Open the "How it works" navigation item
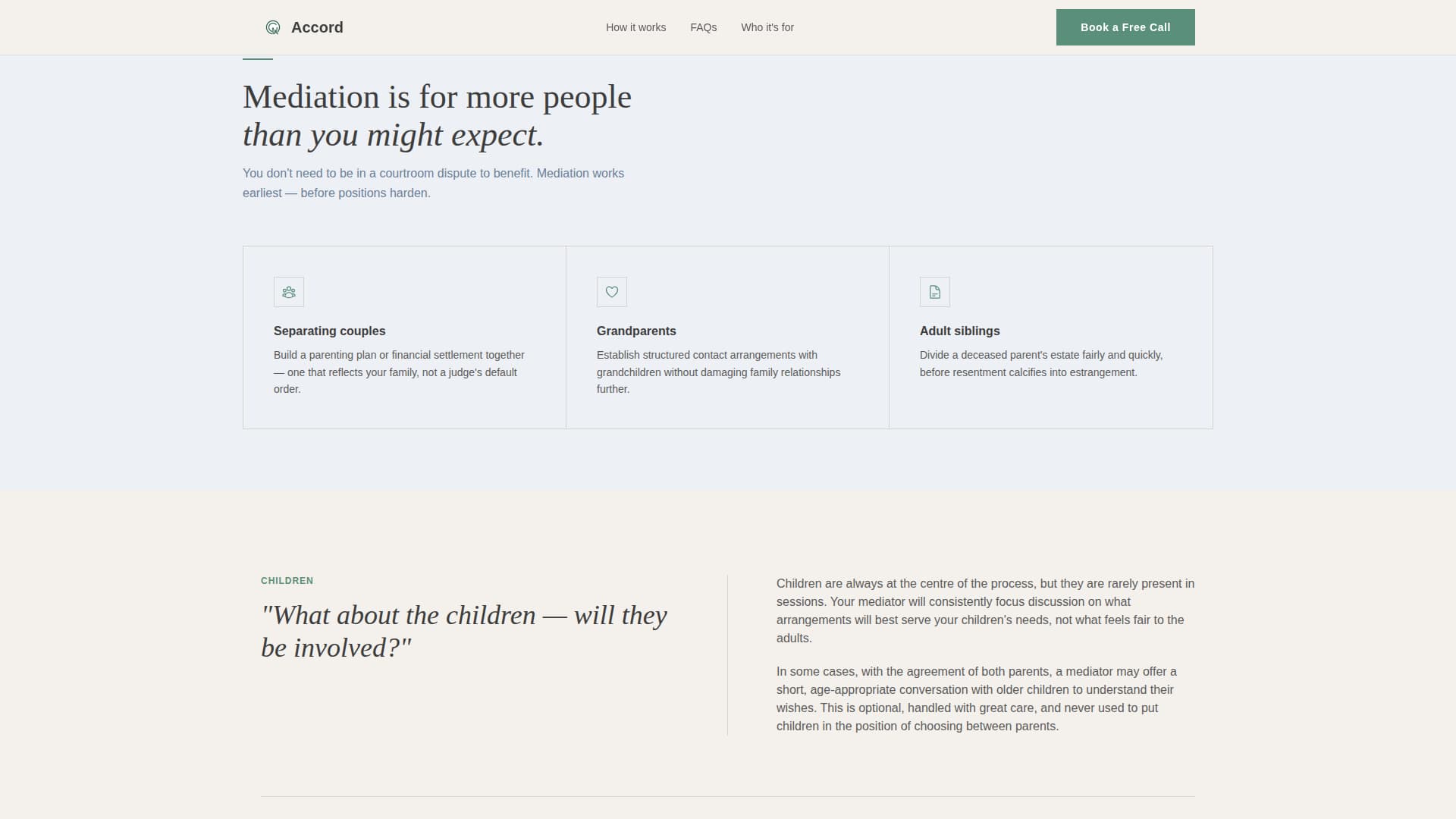Screen dimensions: 1456x819 pyautogui.click(x=635, y=27)
